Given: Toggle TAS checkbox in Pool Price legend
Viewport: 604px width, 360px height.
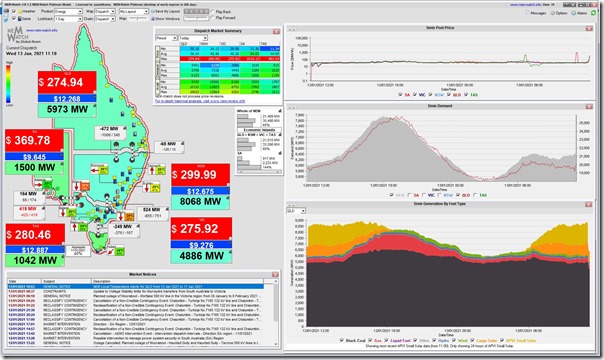Looking at the screenshot, I should point(466,95).
